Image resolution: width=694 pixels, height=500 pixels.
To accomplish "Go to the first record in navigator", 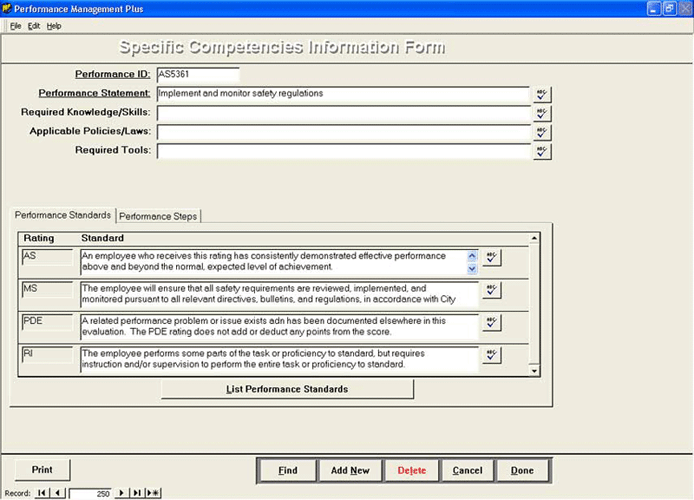I will click(42, 493).
